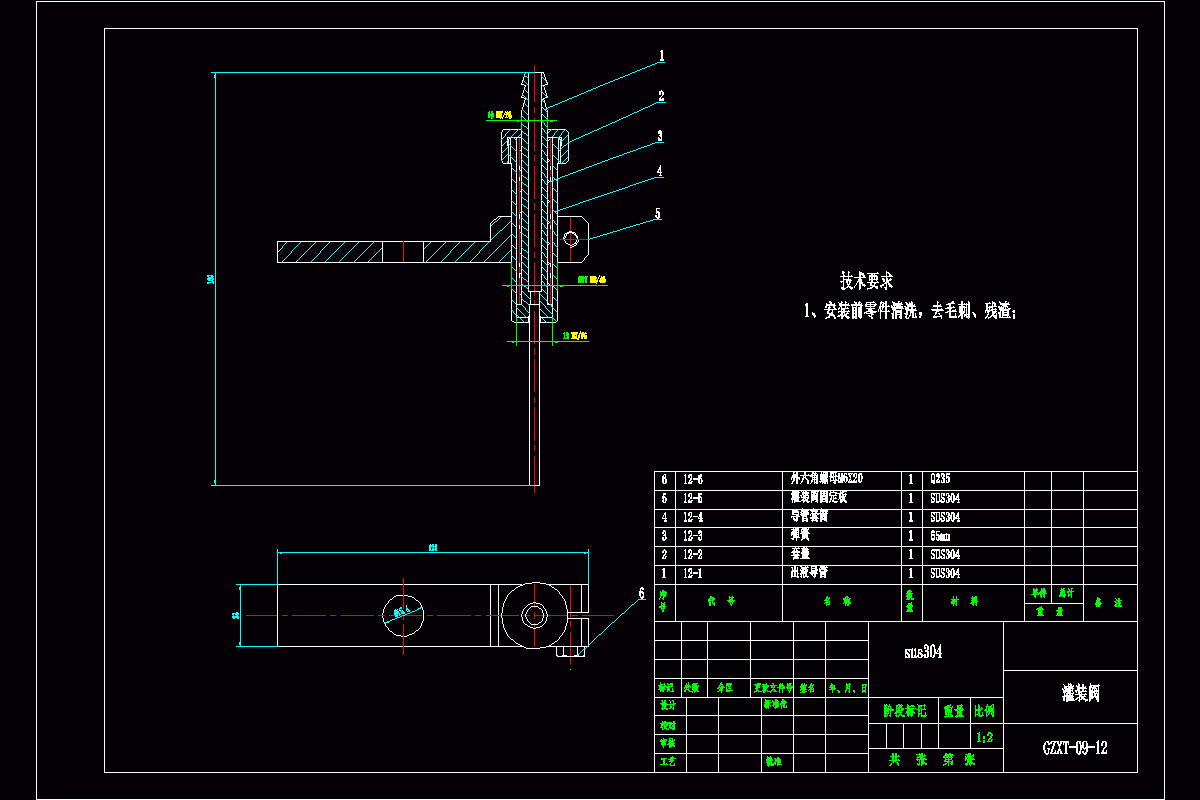
Task: Click part code 12-5 in parts list
Action: click(x=693, y=498)
